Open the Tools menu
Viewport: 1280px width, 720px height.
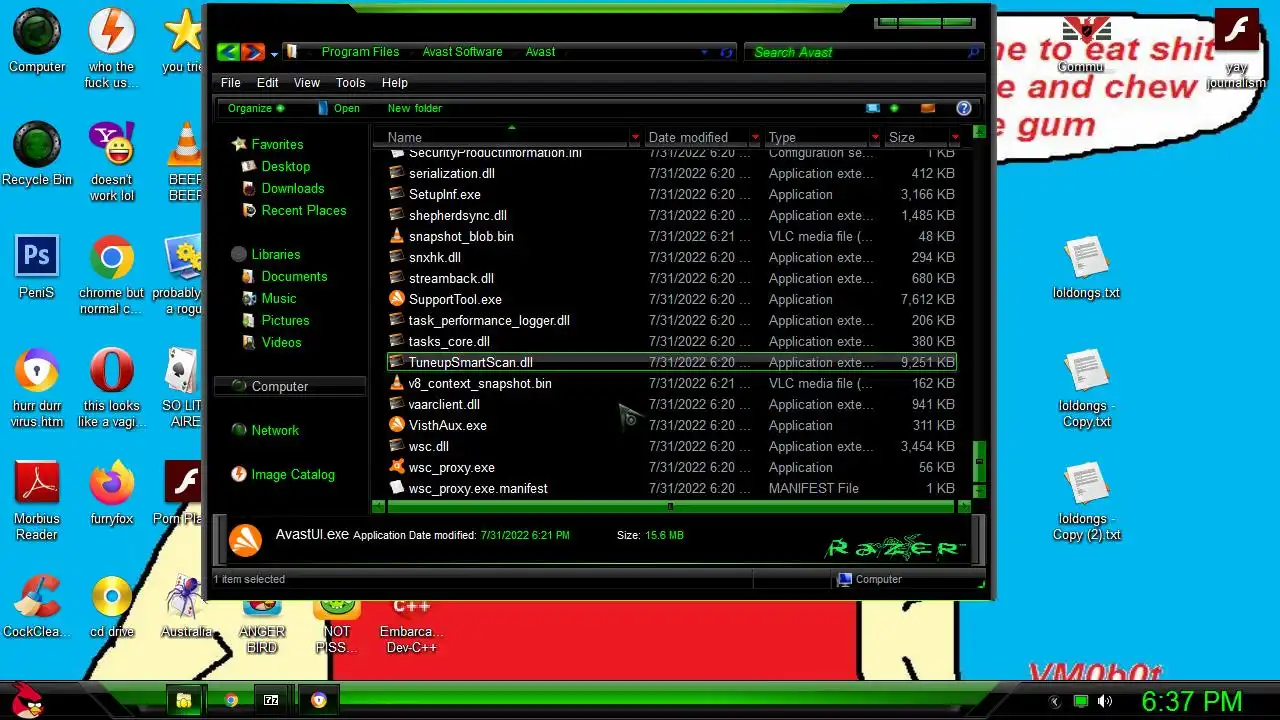point(350,83)
